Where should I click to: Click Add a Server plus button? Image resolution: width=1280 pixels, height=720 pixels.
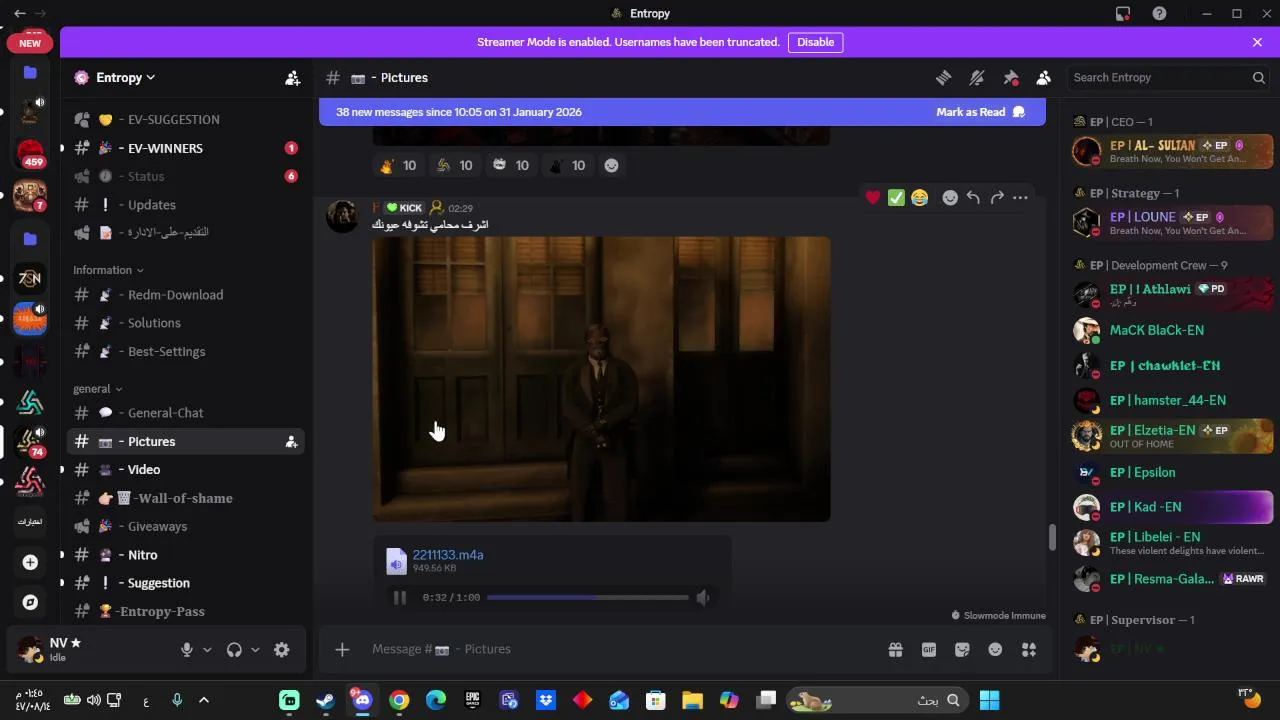pos(30,563)
